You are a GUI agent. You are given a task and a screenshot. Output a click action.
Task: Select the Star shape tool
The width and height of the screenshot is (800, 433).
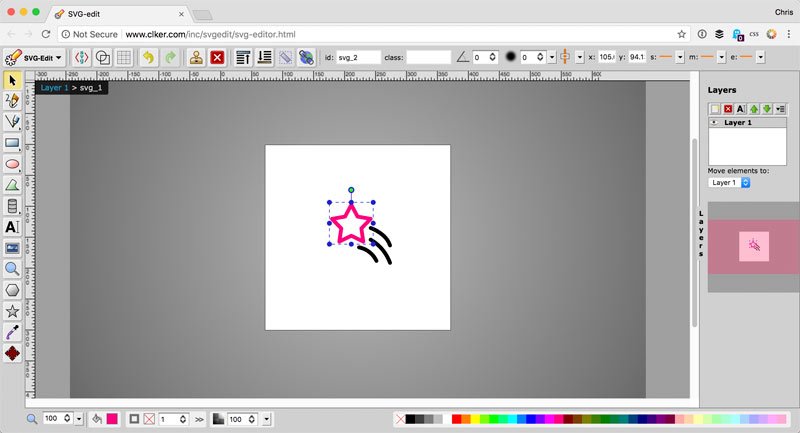click(x=12, y=311)
